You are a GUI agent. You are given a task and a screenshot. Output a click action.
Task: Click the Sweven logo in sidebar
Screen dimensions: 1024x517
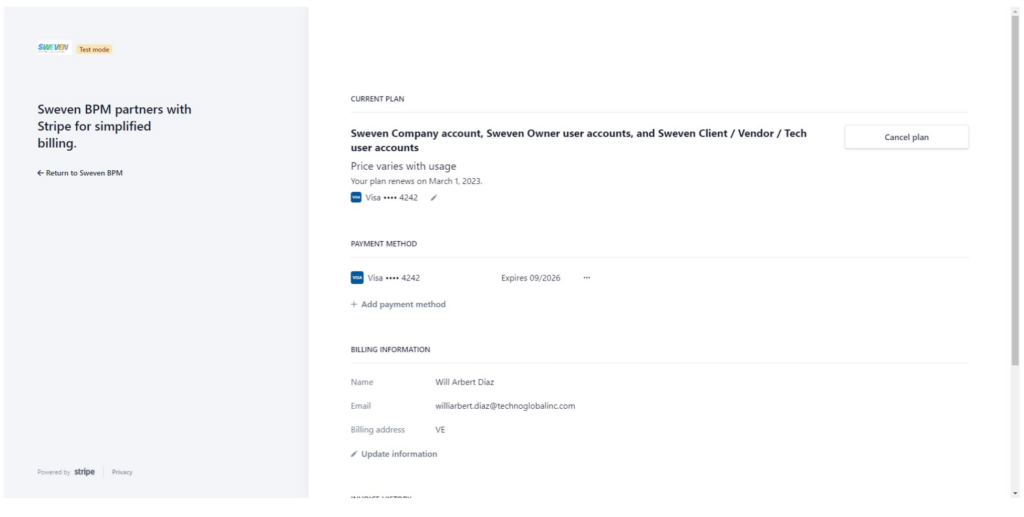click(54, 48)
